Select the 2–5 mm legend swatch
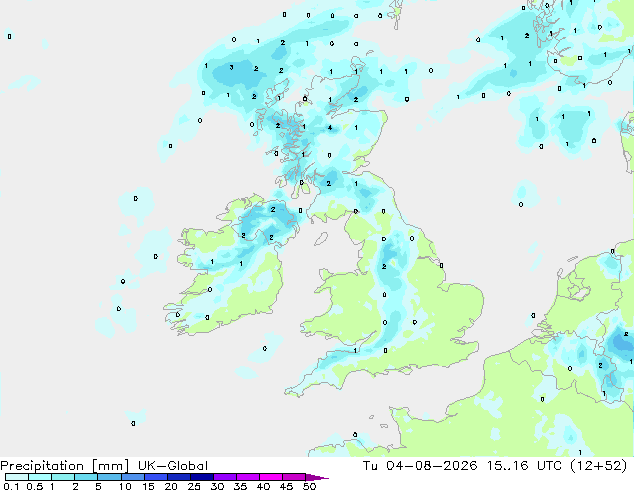 pyautogui.click(x=86, y=477)
